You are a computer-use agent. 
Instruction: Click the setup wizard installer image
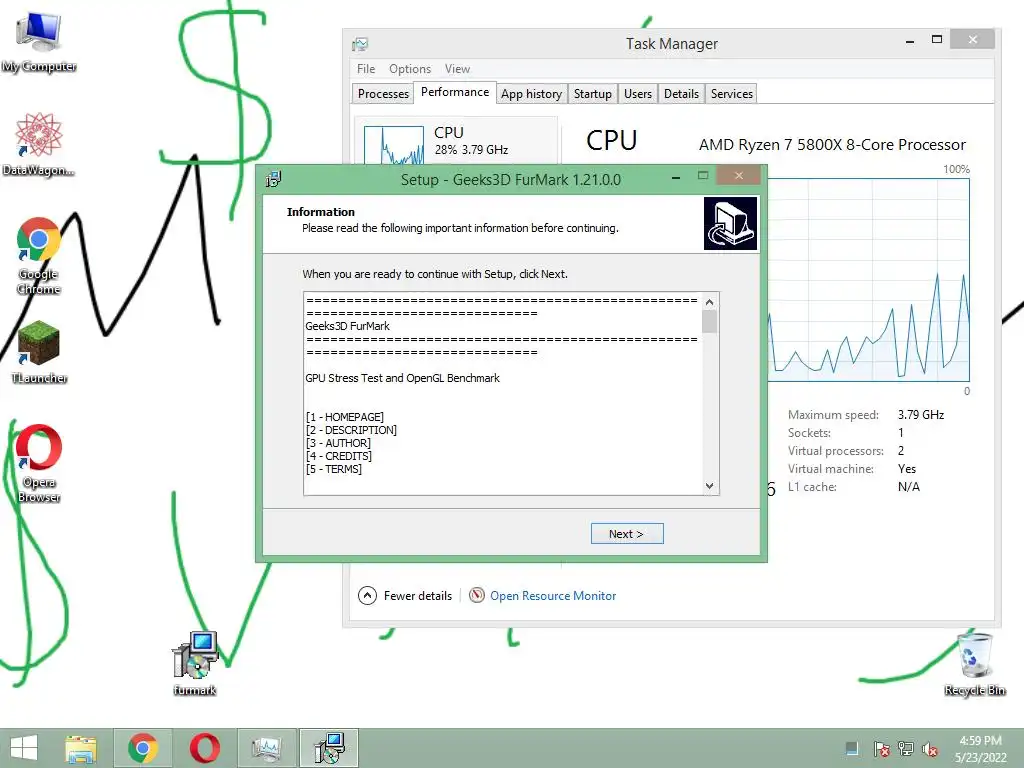730,223
